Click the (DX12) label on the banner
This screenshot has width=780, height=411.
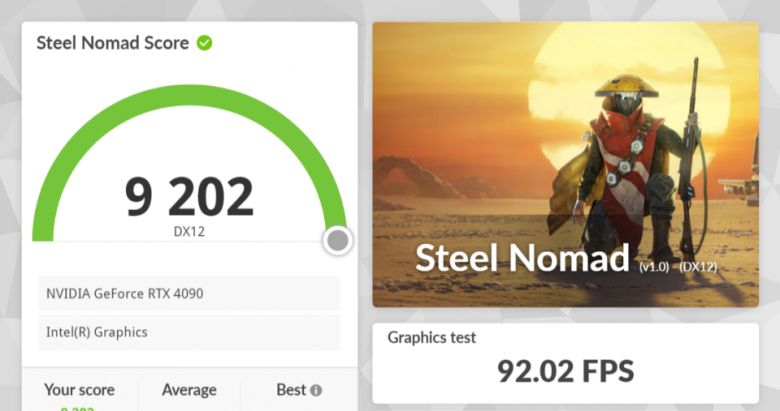pos(698,267)
